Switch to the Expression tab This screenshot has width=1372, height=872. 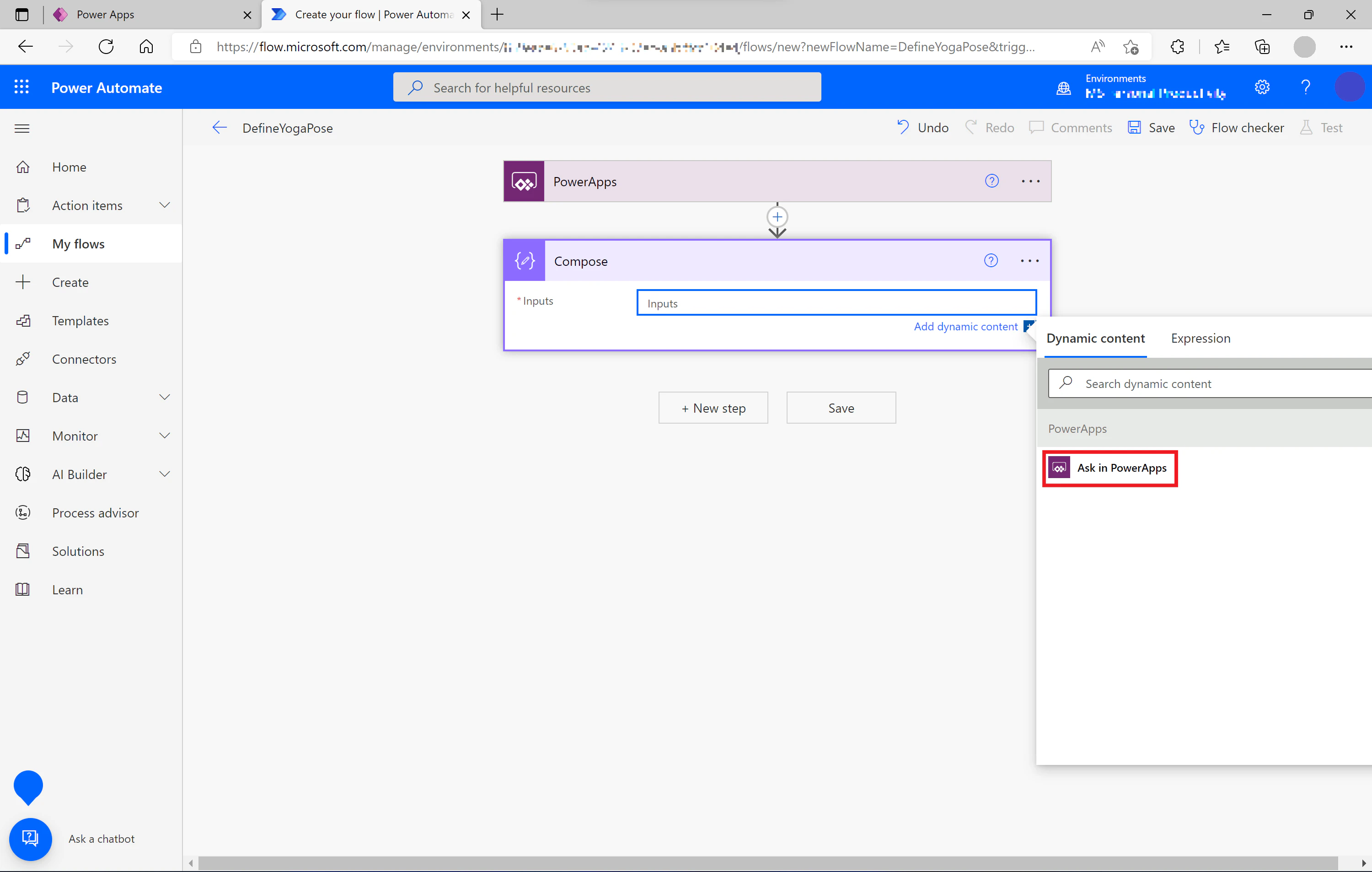click(x=1200, y=338)
